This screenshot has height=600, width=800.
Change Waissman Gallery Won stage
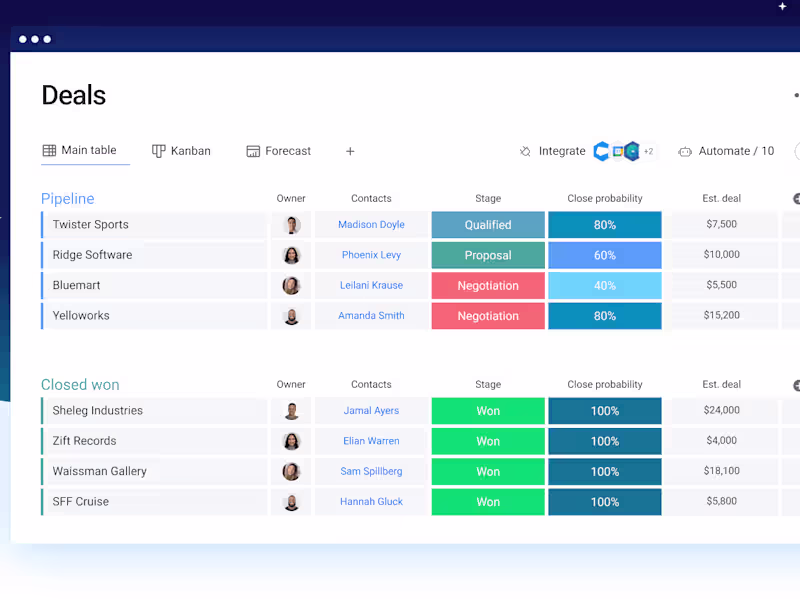coord(488,472)
